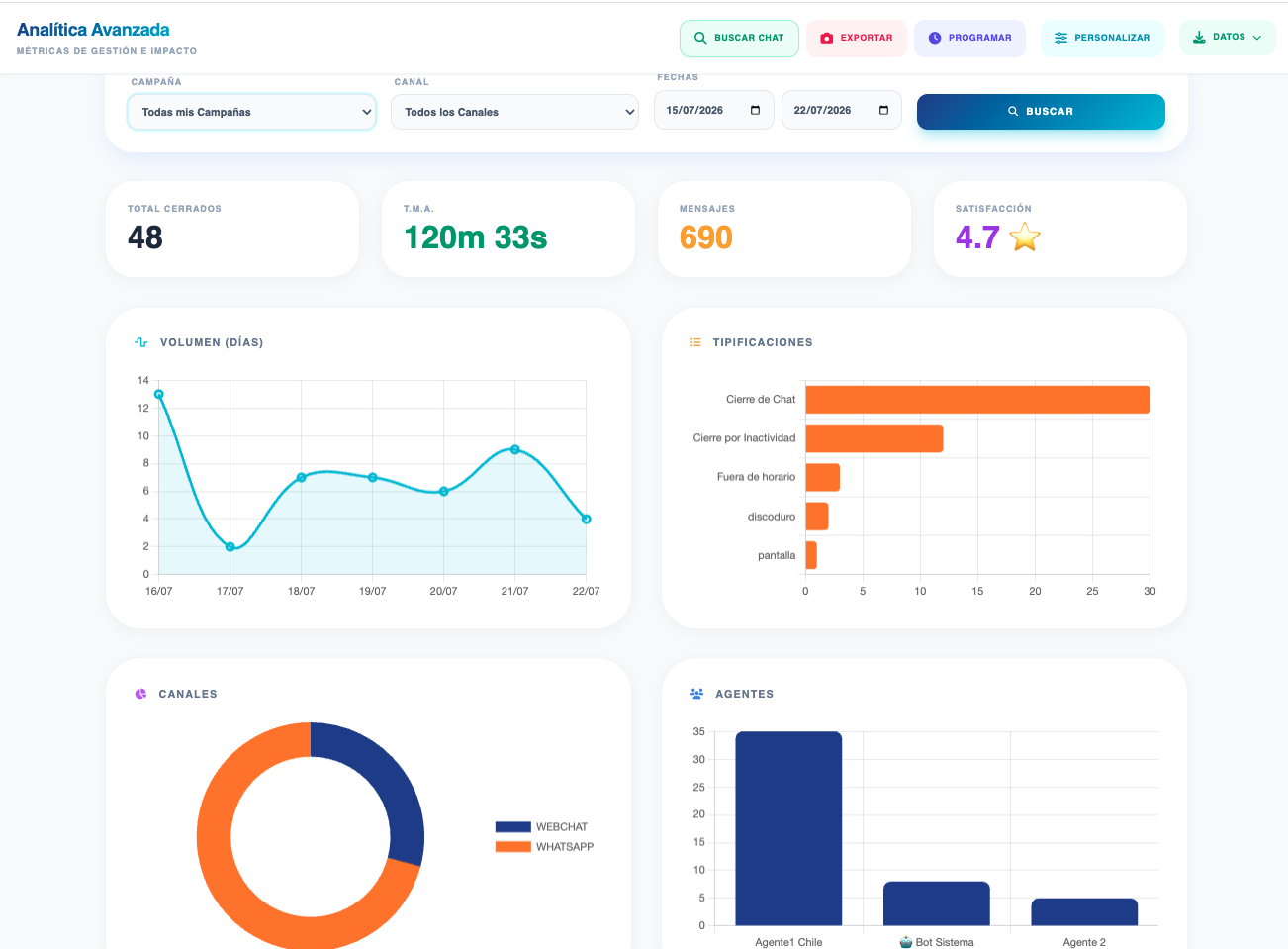This screenshot has height=949, width=1288.
Task: Click the Total Cerrados value 48
Action: (x=145, y=237)
